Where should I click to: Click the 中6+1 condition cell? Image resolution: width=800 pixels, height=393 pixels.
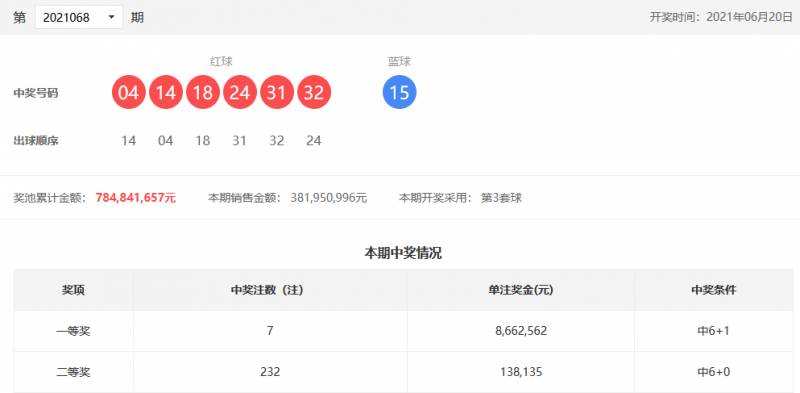click(x=714, y=331)
